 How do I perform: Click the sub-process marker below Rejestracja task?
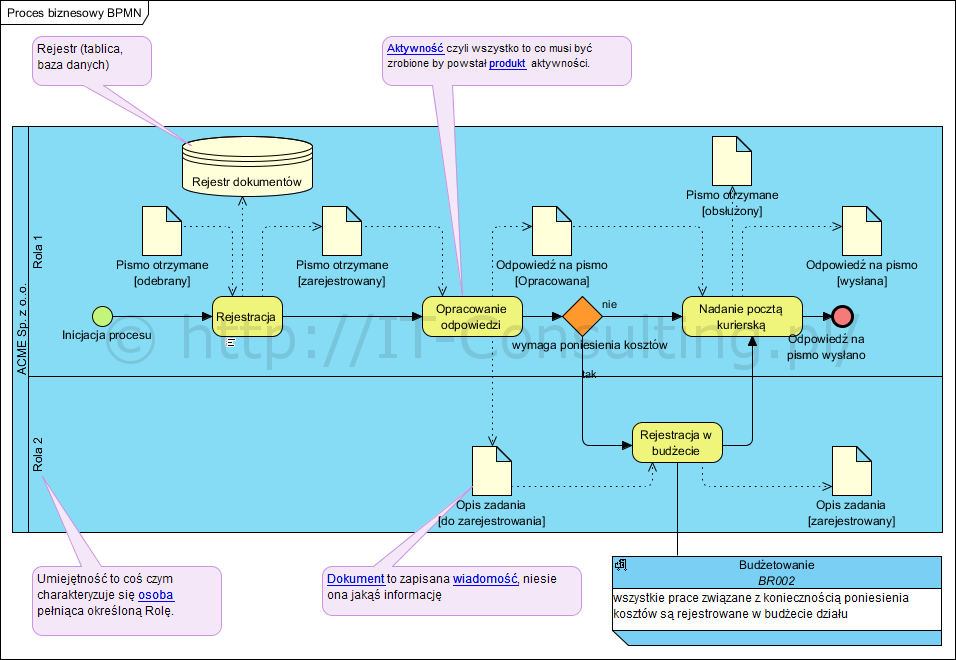(x=230, y=342)
